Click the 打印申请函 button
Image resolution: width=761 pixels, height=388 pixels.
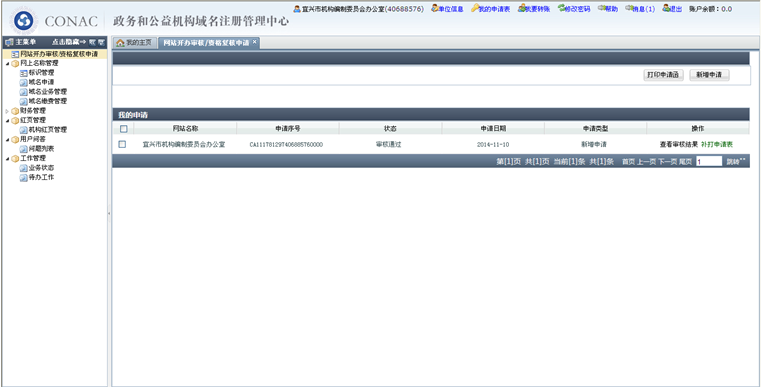663,75
